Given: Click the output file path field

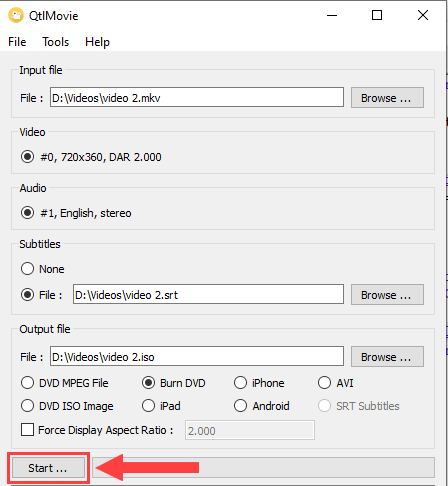Looking at the screenshot, I should coord(197,356).
